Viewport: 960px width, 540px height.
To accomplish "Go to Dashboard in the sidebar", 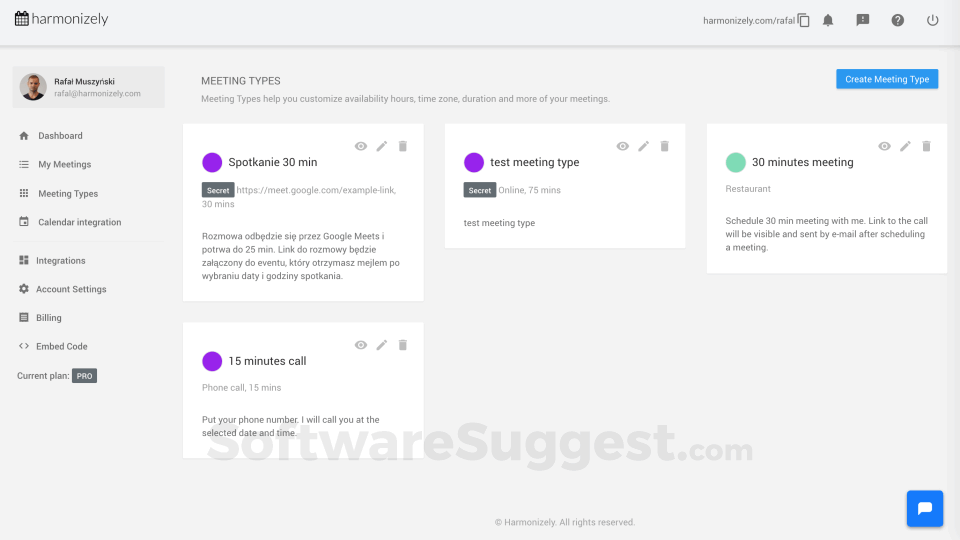I will point(60,136).
